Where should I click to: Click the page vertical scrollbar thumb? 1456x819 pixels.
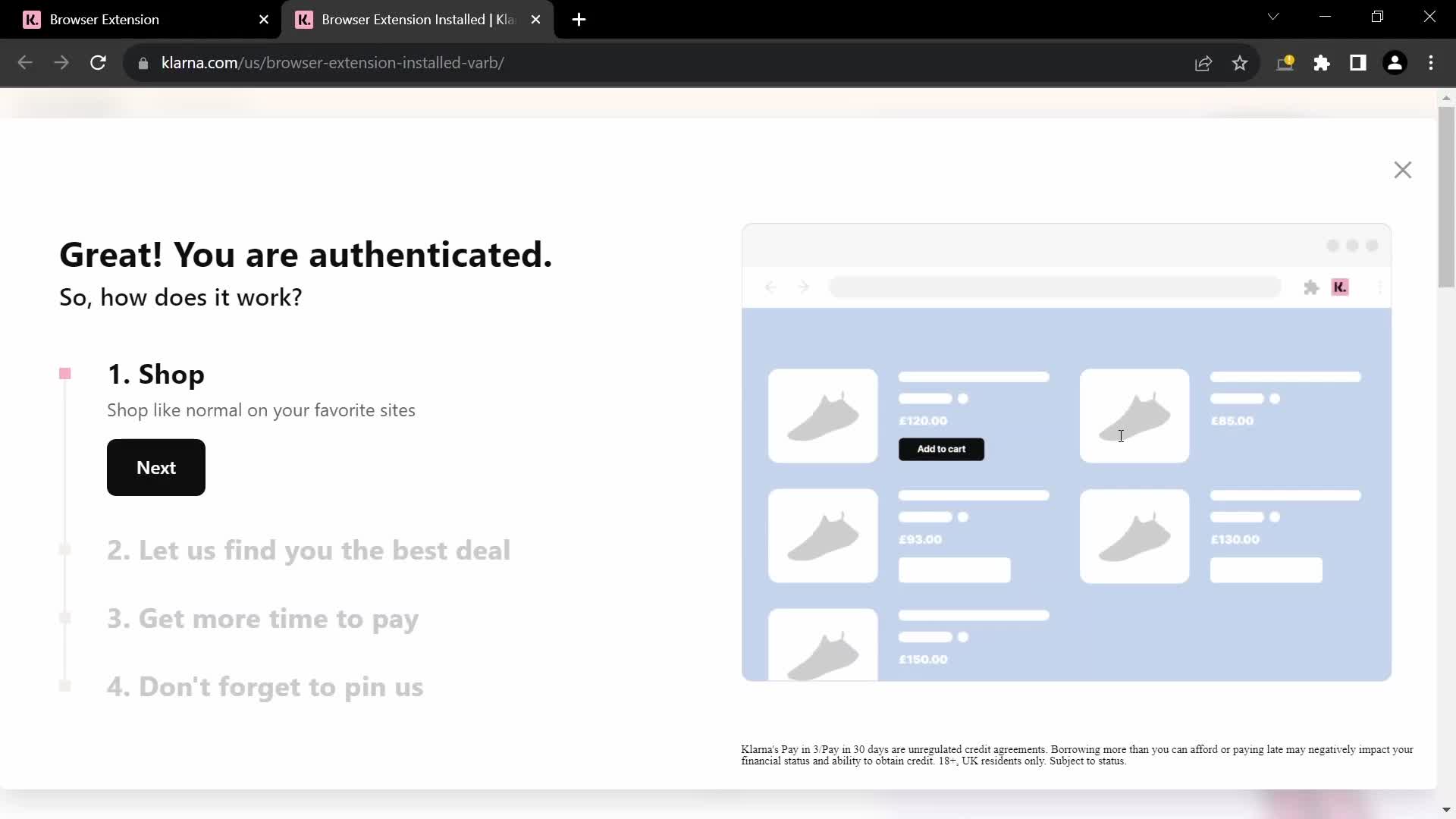pyautogui.click(x=1446, y=197)
